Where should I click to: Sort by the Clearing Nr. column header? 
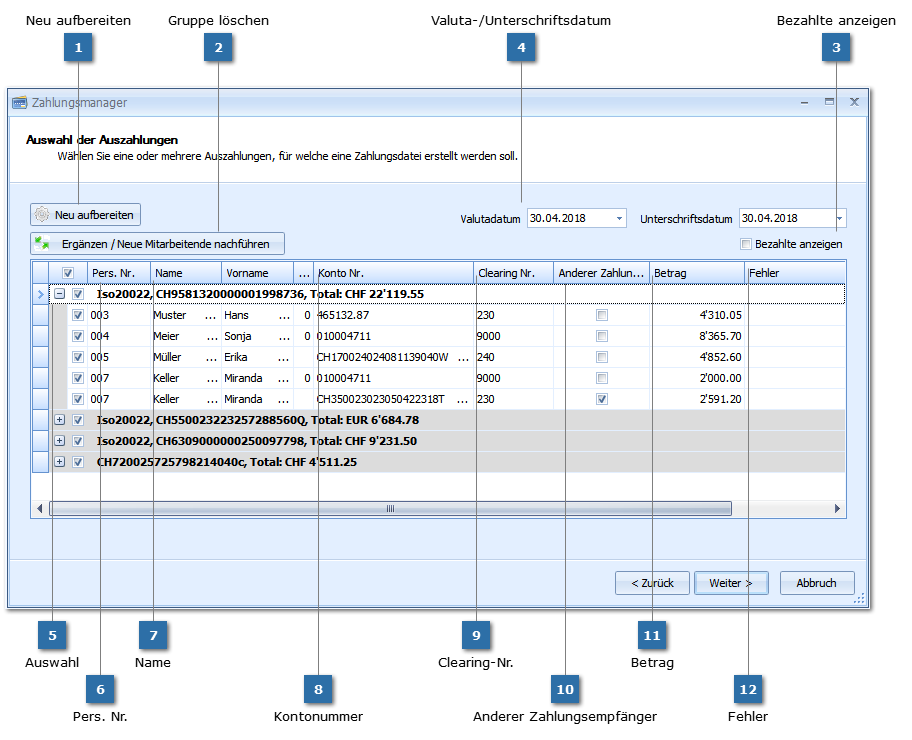[514, 273]
